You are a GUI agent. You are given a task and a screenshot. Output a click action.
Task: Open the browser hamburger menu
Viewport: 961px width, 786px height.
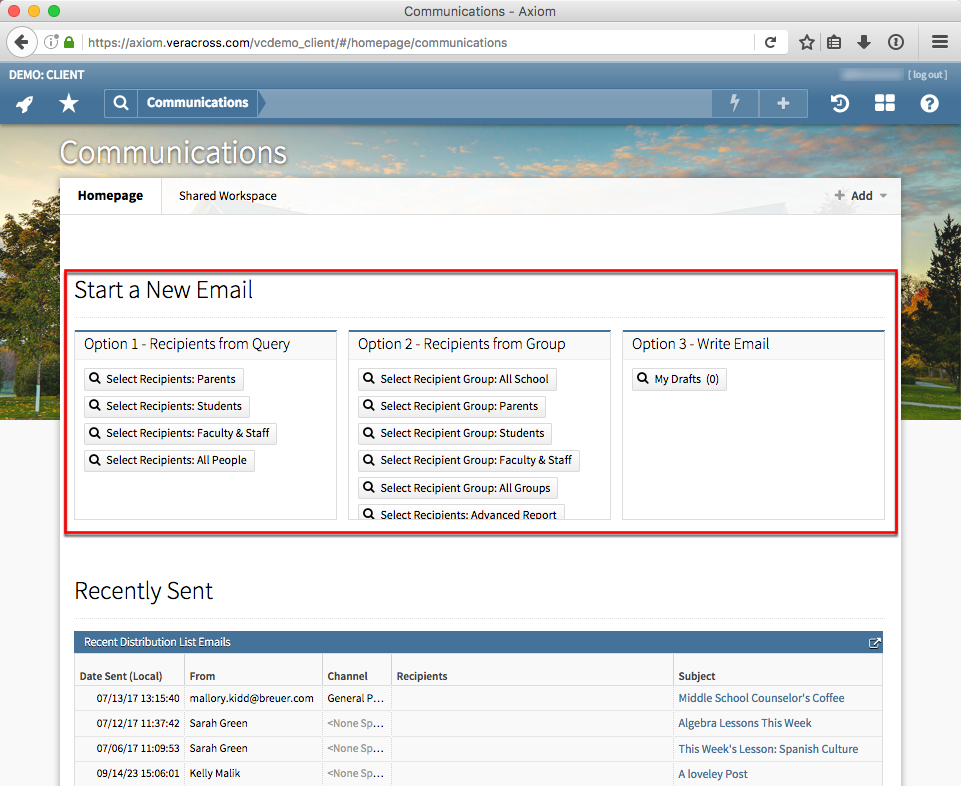(938, 42)
